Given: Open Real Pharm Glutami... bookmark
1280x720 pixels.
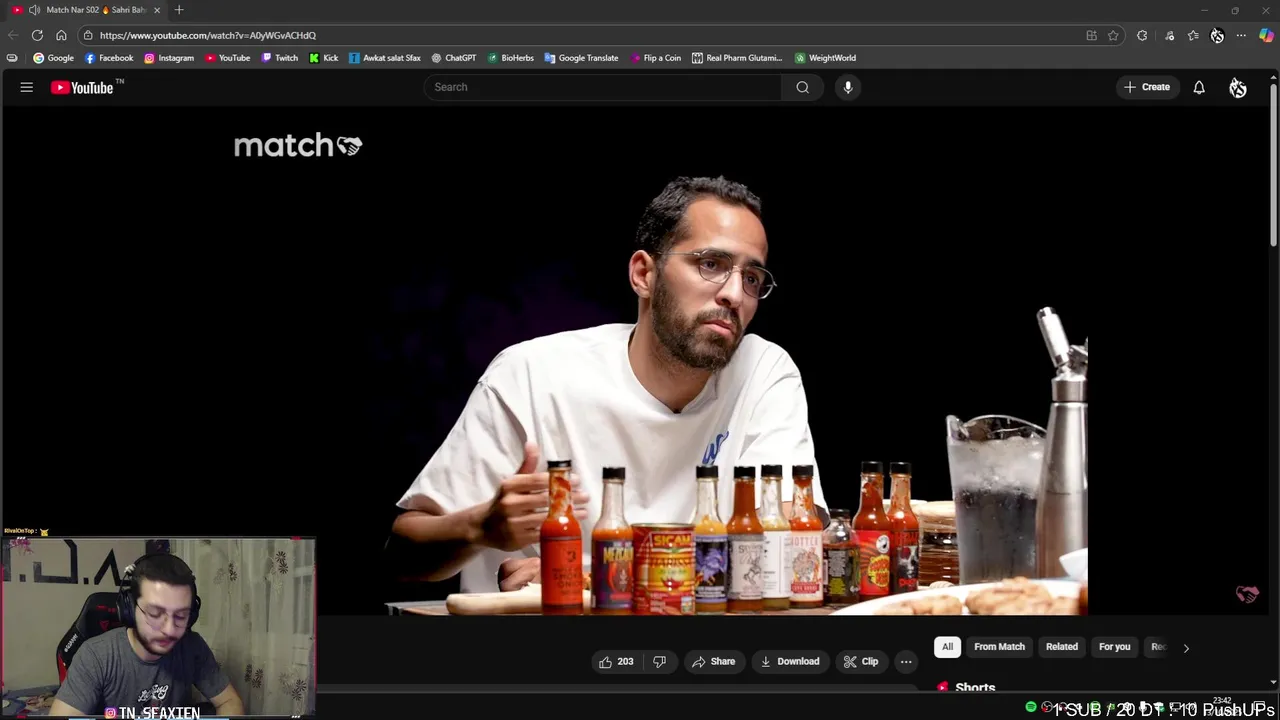Looking at the screenshot, I should [x=737, y=58].
